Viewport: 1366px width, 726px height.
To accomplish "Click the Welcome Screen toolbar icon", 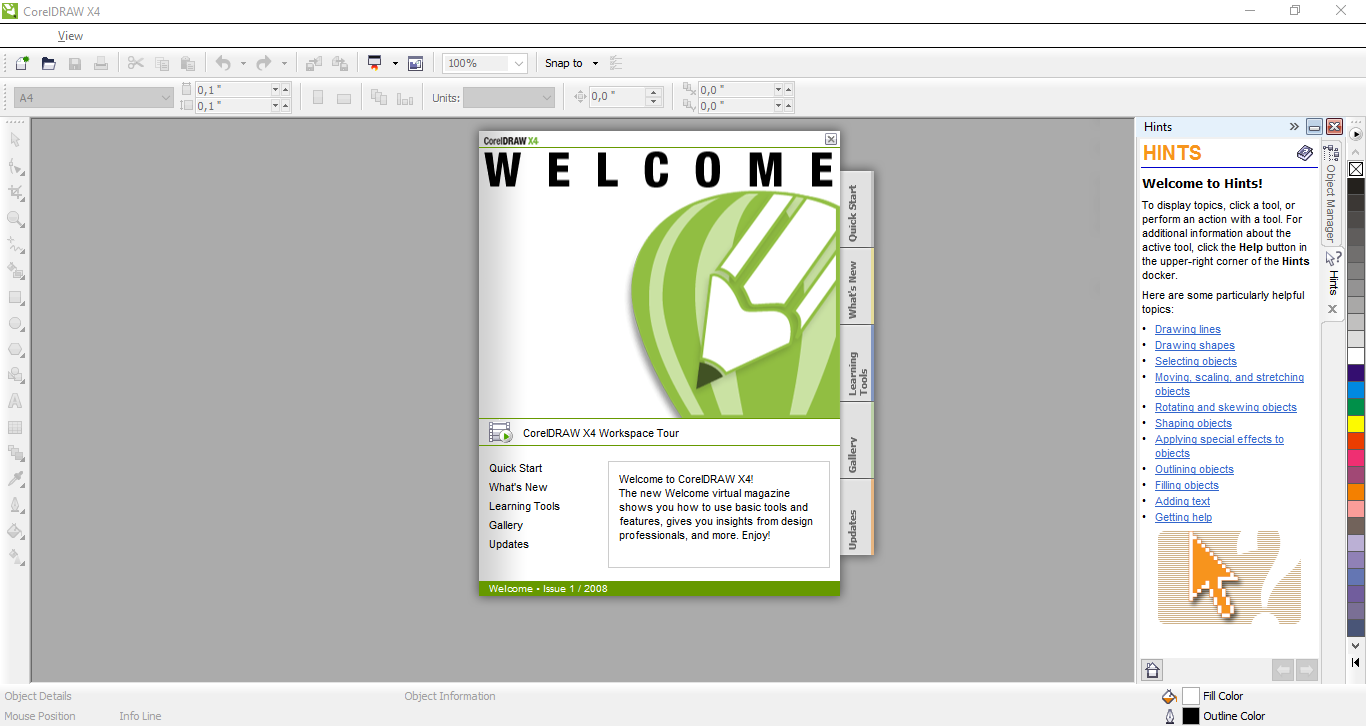I will (416, 63).
